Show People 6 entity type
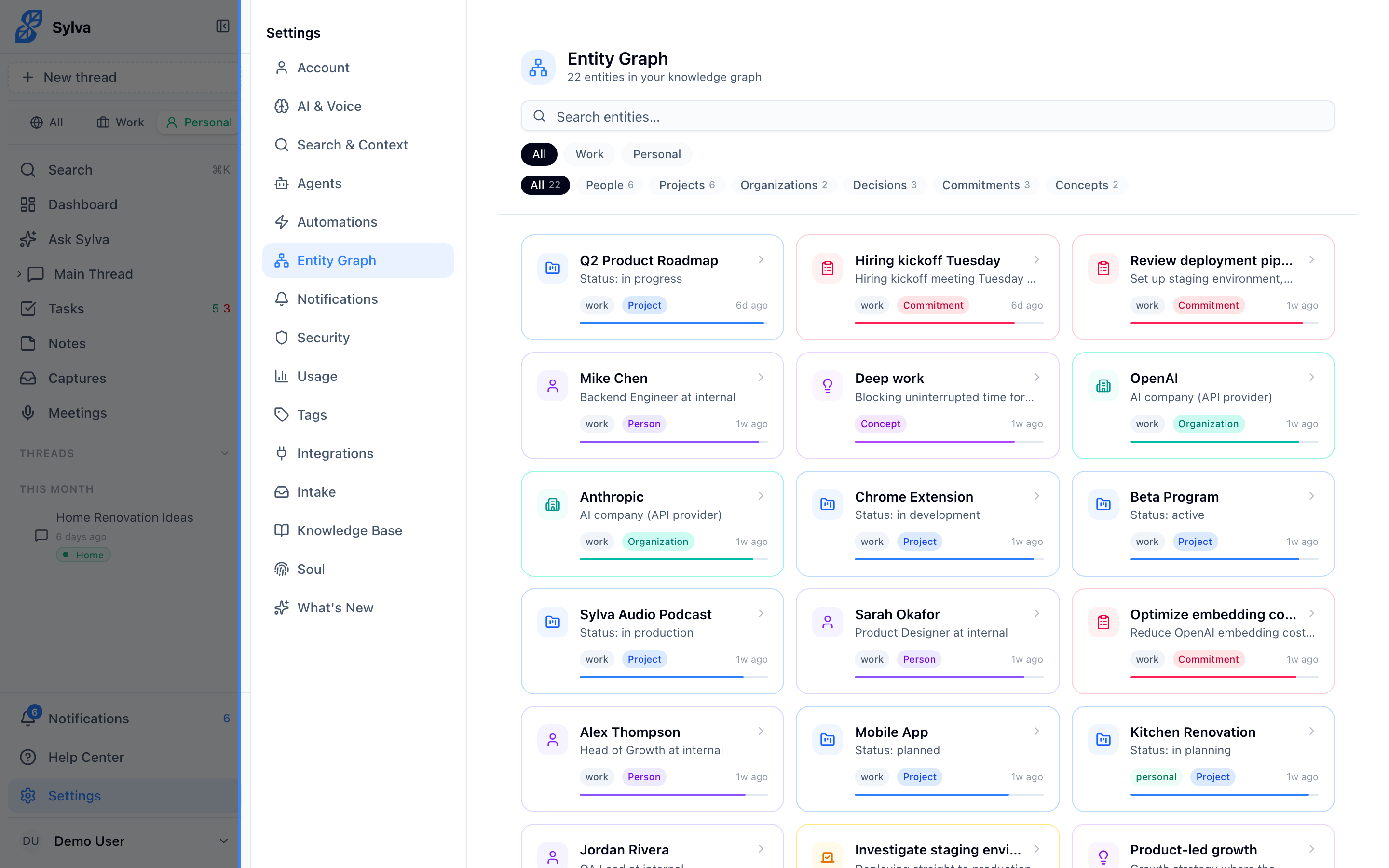This screenshot has height=868, width=1389. (x=610, y=185)
